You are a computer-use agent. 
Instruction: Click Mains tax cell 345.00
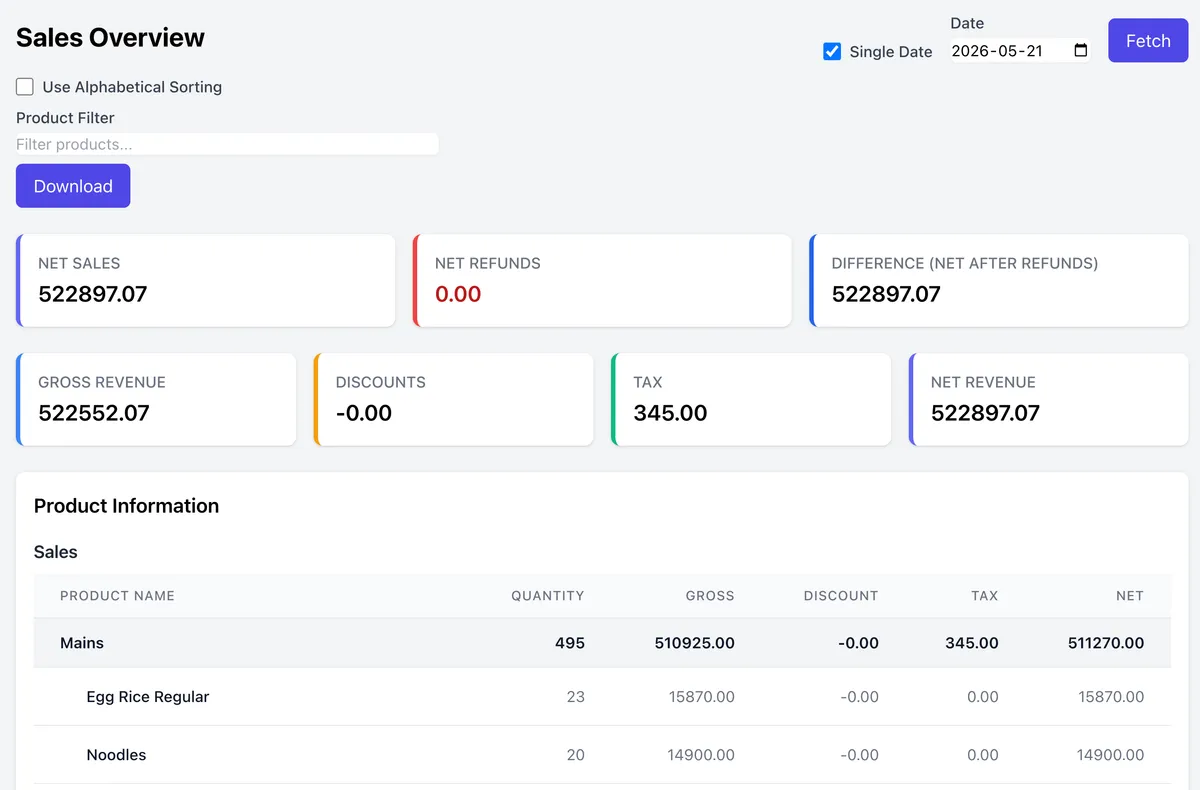[972, 643]
